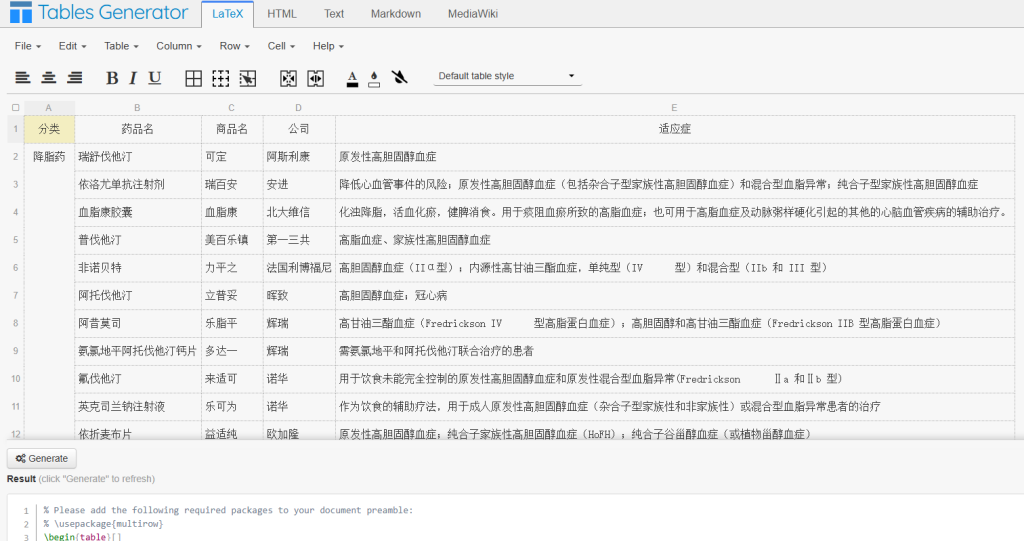Select the 血脂康胶囊 cell
This screenshot has height=541, width=1024.
[138, 212]
